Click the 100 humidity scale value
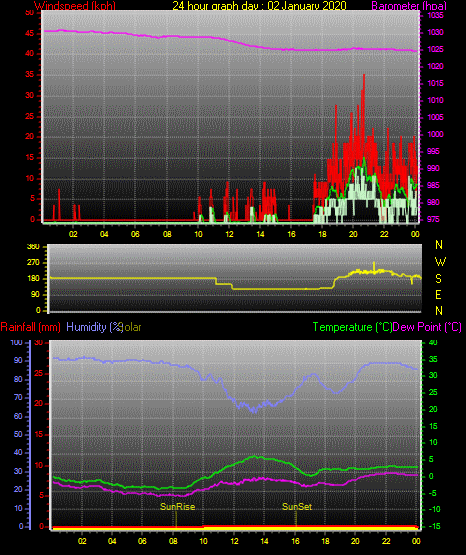This screenshot has height=555, width=466. point(17,342)
